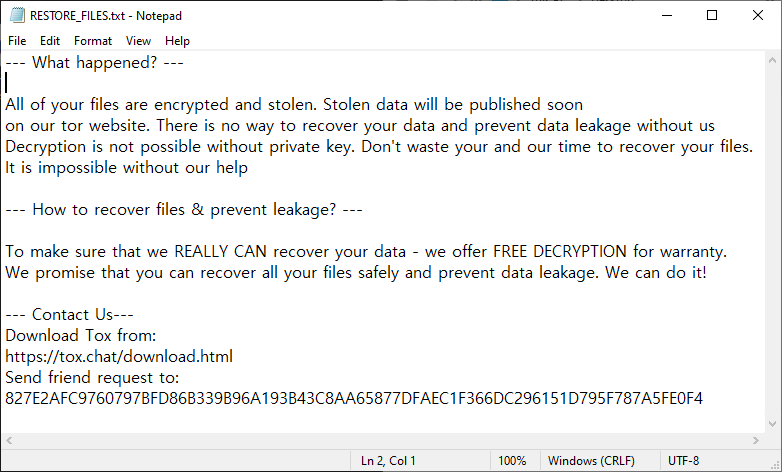The height and width of the screenshot is (472, 782).
Task: Click the Notepad app icon in title bar
Action: coord(17,15)
